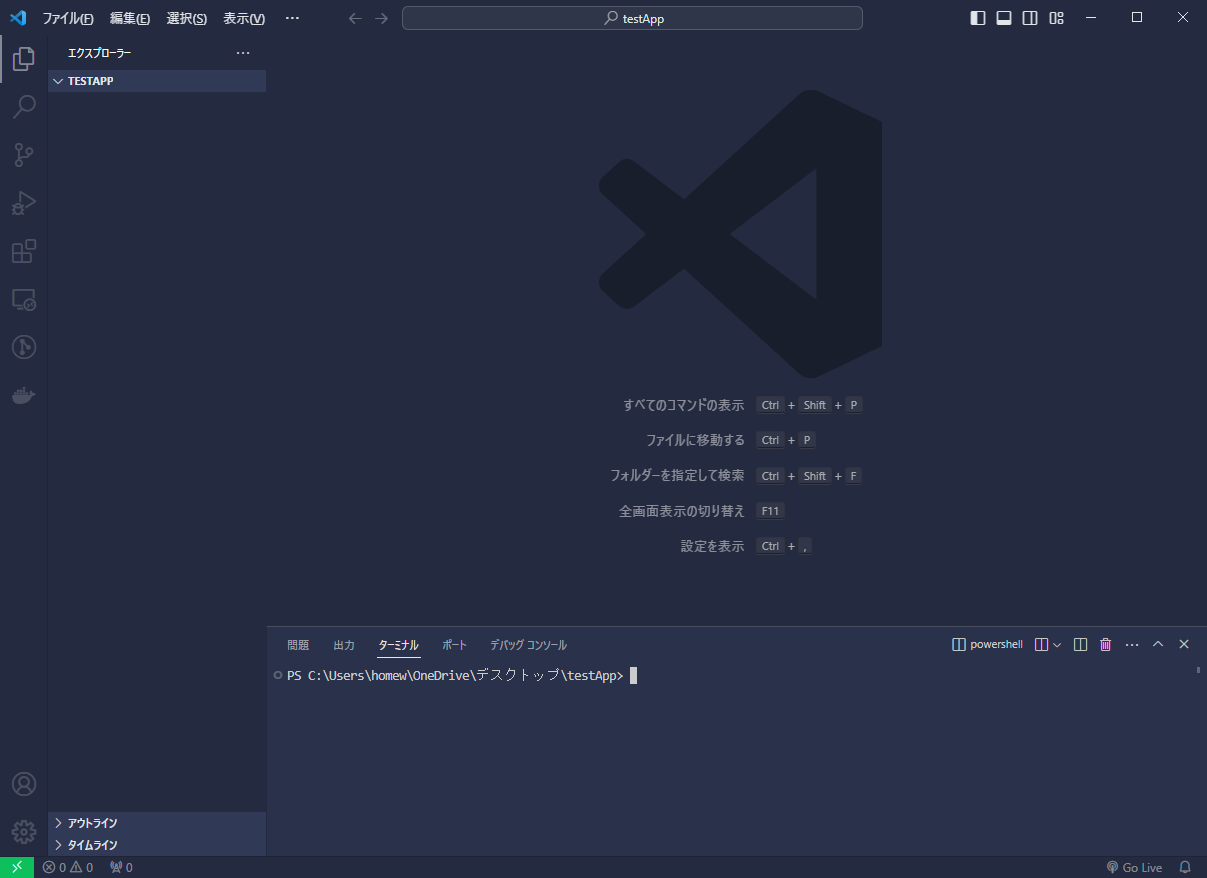1207x878 pixels.
Task: Toggle the primary sidebar visibility
Action: coord(977,17)
